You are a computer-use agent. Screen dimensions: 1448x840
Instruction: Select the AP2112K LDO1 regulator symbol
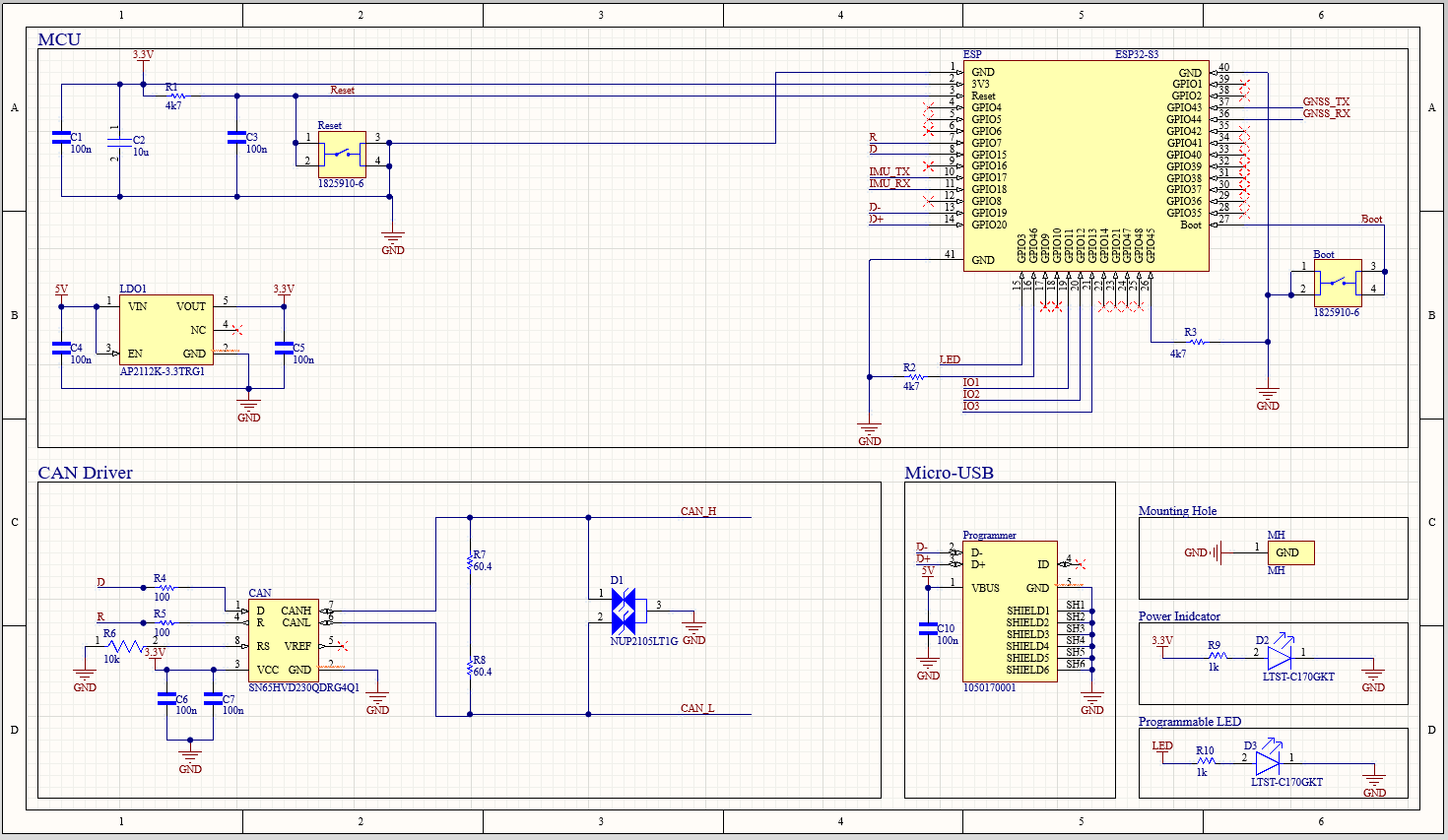coord(165,330)
